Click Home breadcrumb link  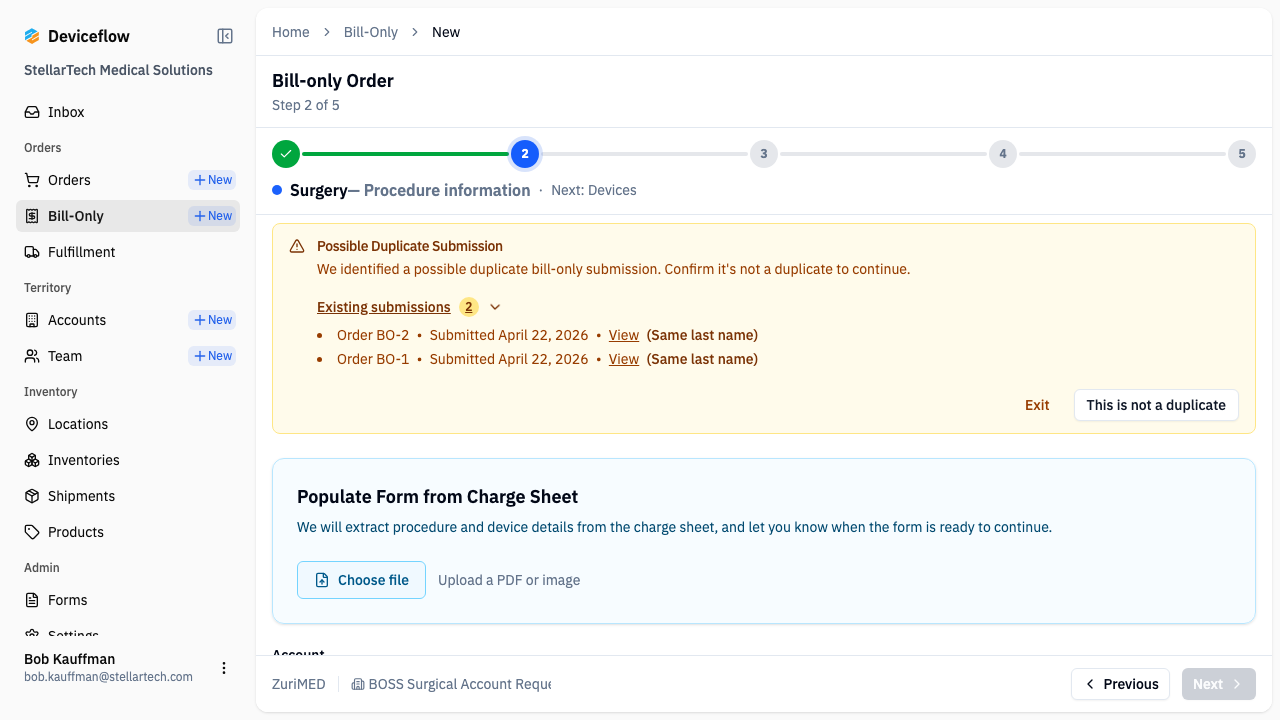(x=291, y=32)
